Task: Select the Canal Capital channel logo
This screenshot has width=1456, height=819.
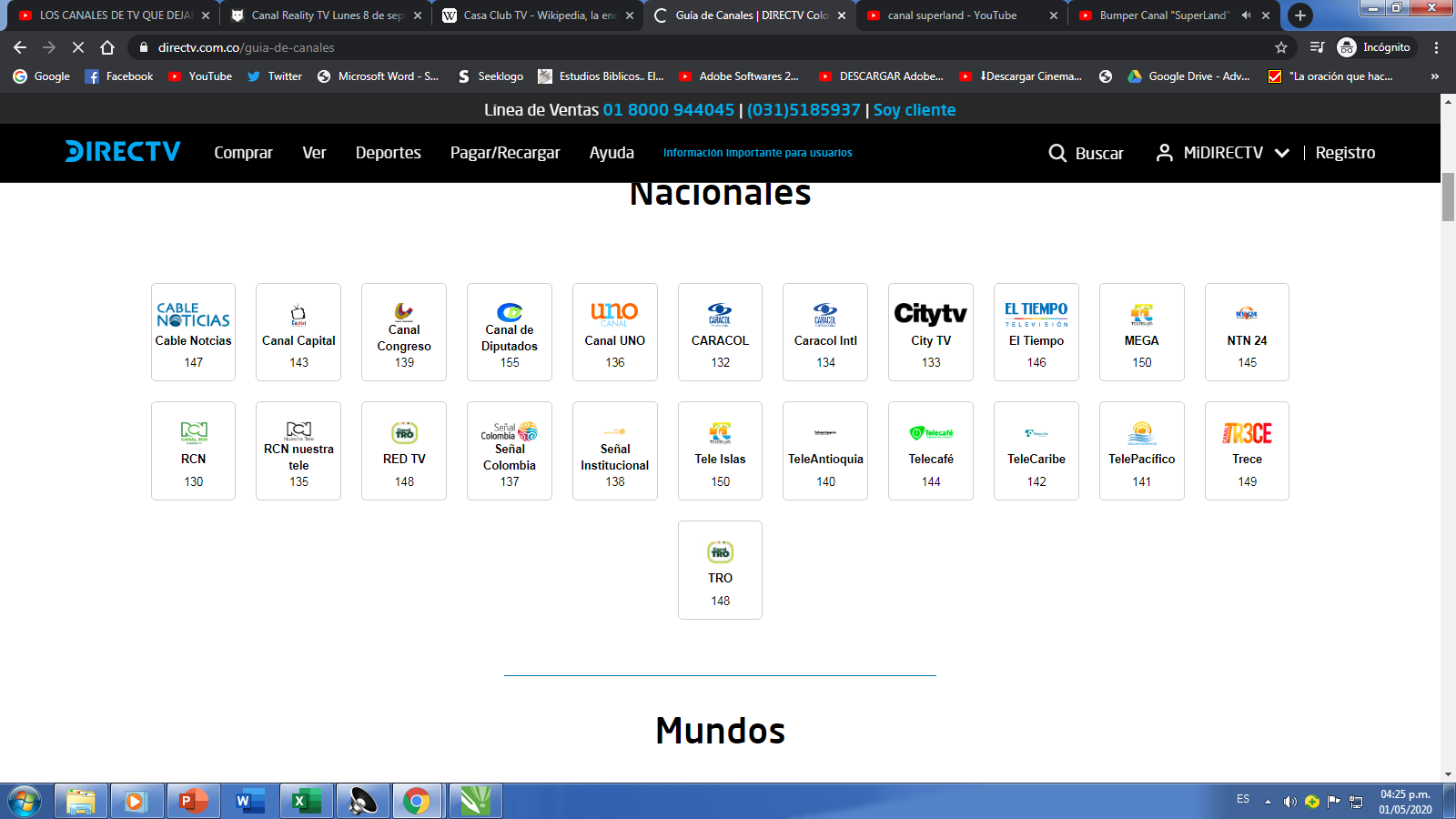Action: point(298,315)
